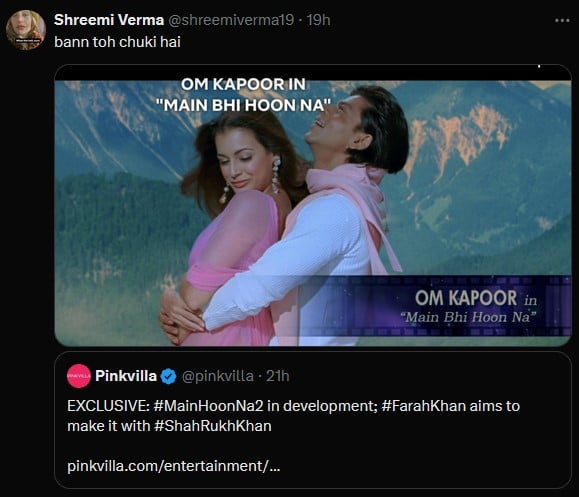Click the Pinkvilla logo avatar
This screenshot has height=497, width=579.
click(x=79, y=376)
